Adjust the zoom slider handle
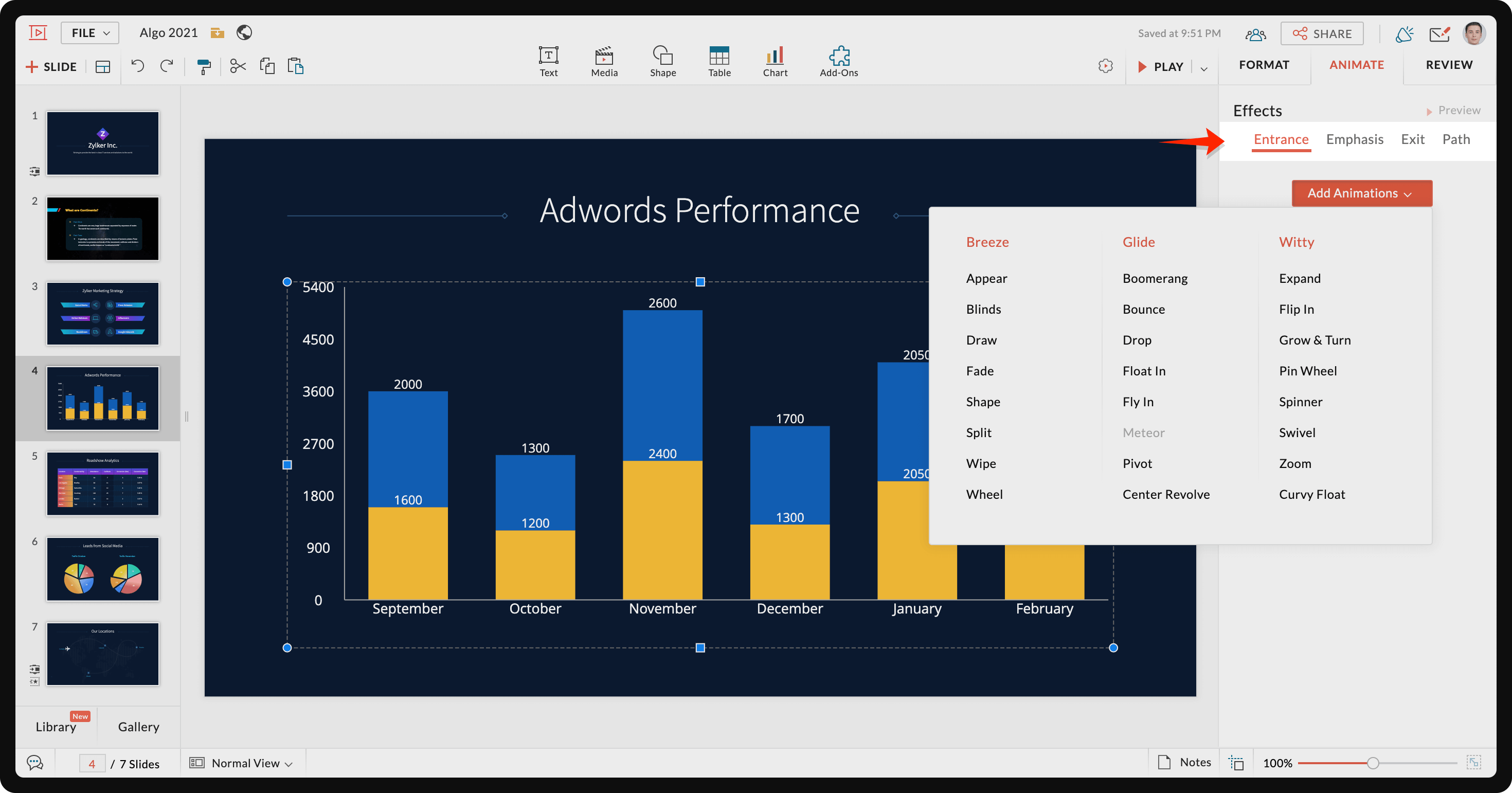 pyautogui.click(x=1372, y=763)
